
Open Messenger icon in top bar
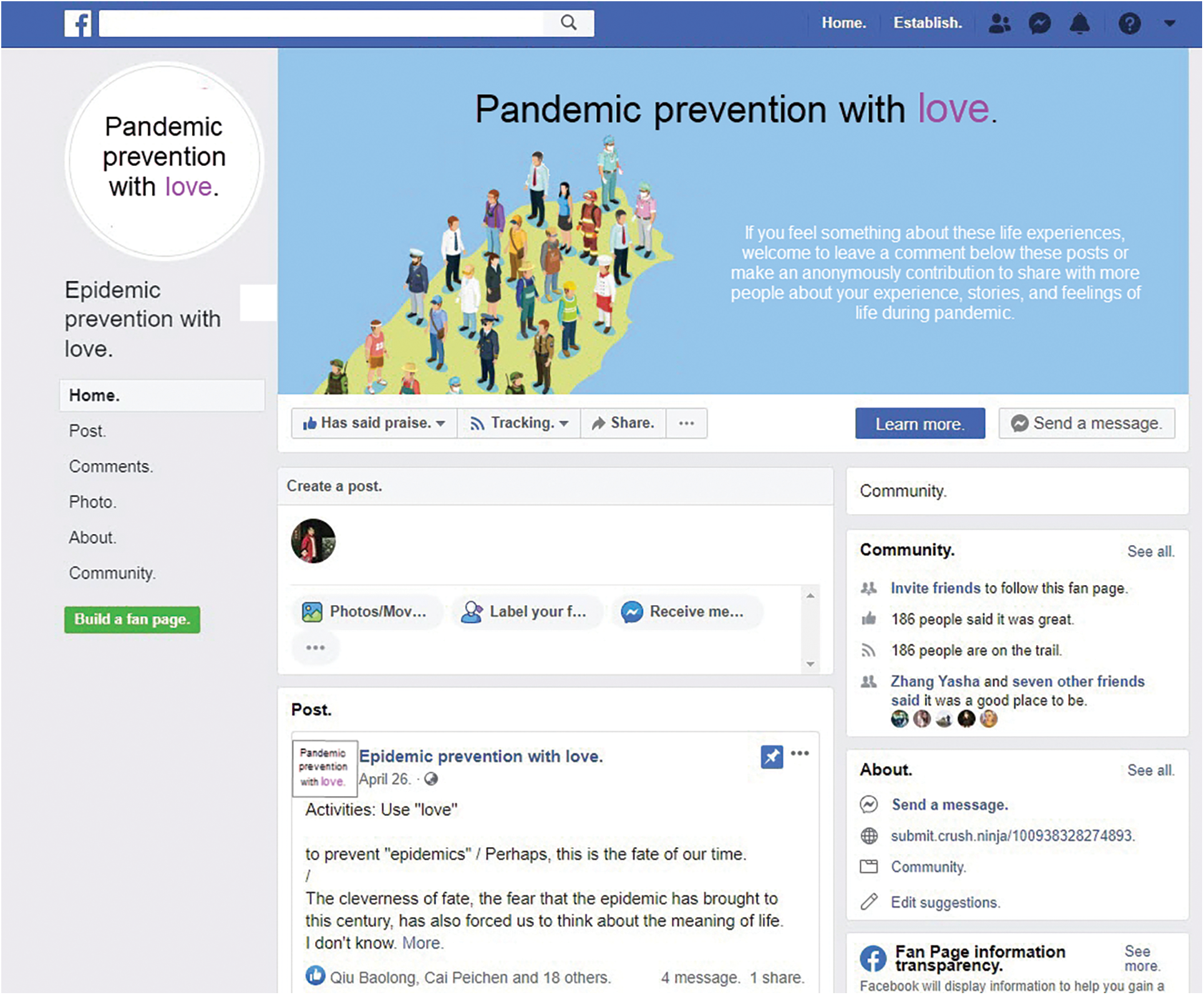(x=1039, y=24)
